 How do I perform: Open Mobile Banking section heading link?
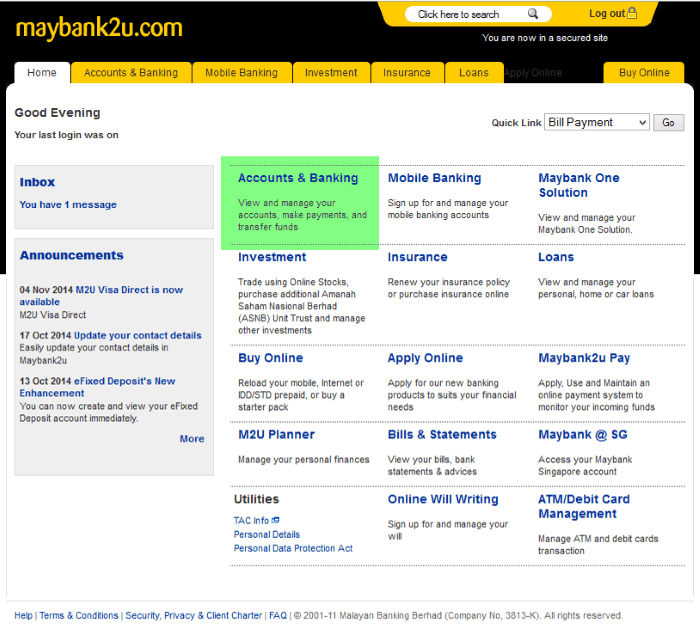tap(434, 178)
